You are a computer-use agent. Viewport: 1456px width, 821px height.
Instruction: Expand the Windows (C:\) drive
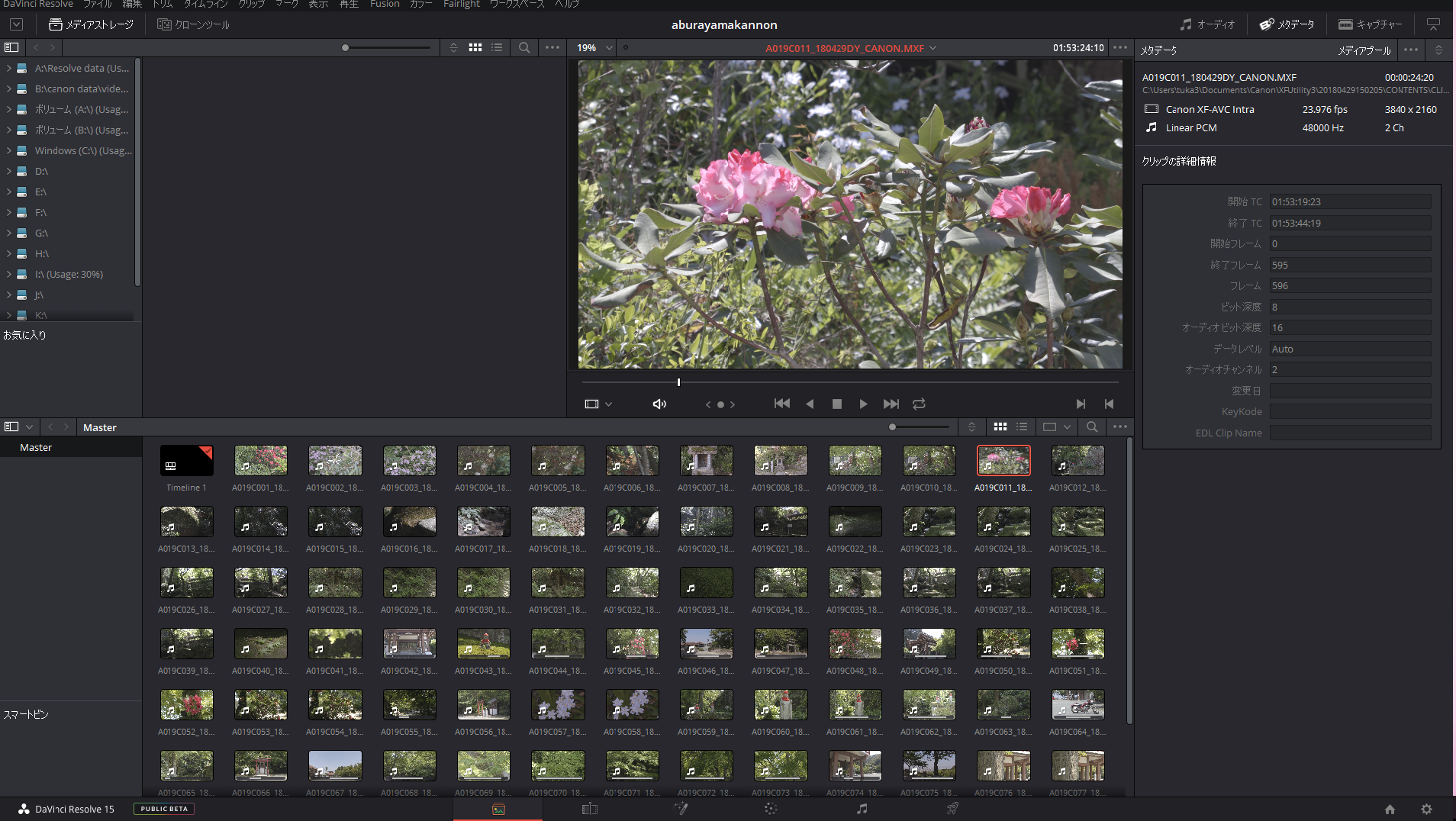tap(9, 150)
